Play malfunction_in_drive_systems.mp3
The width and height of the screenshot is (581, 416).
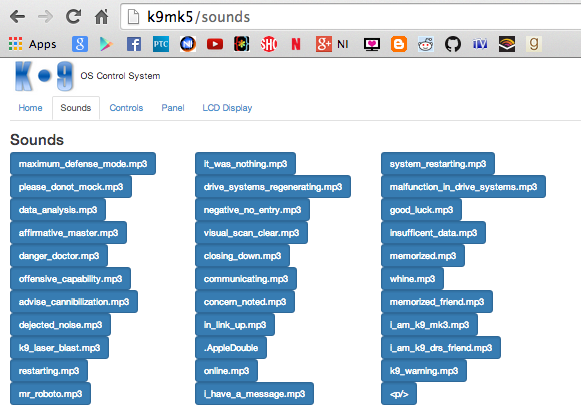(x=463, y=186)
